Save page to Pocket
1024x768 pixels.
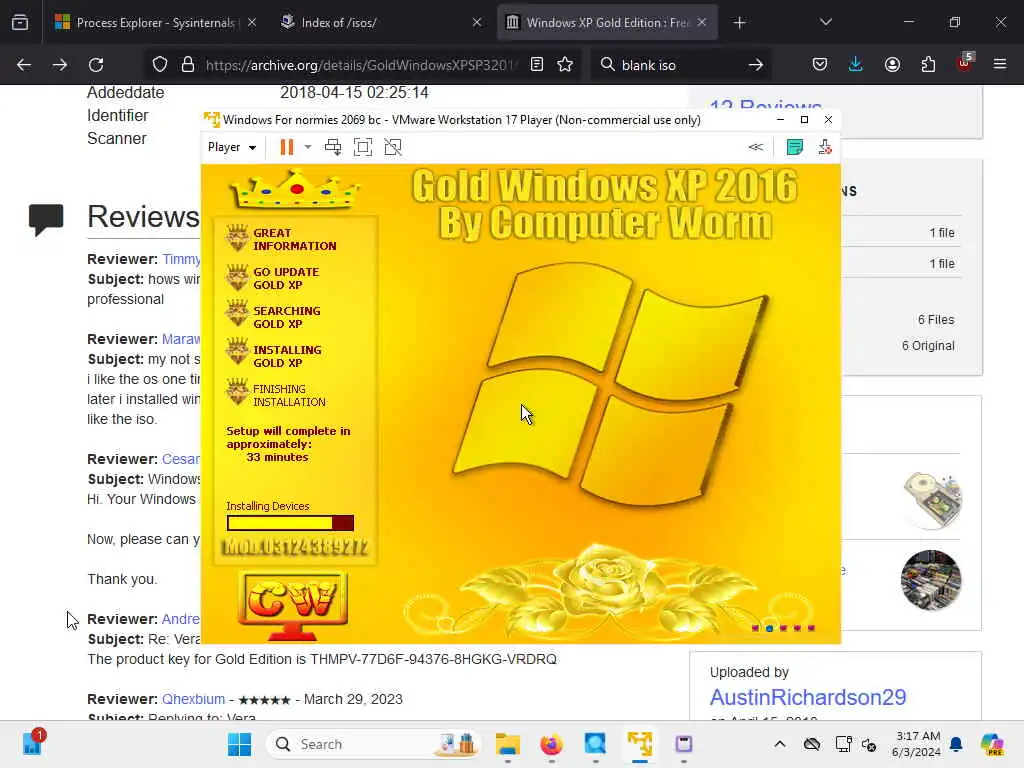[820, 65]
